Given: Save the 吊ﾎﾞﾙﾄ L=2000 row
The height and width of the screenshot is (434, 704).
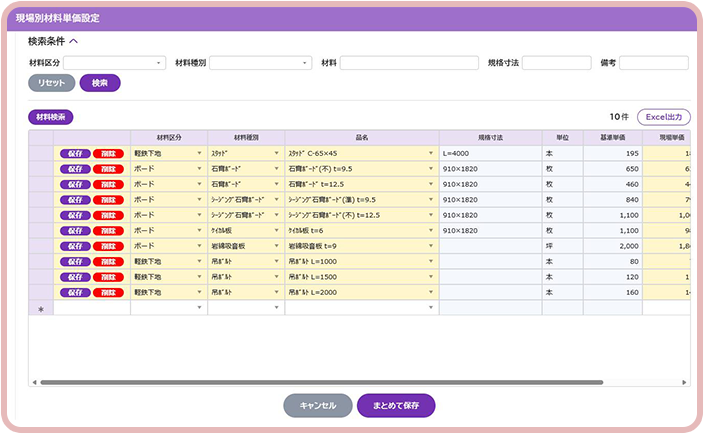Looking at the screenshot, I should [75, 293].
